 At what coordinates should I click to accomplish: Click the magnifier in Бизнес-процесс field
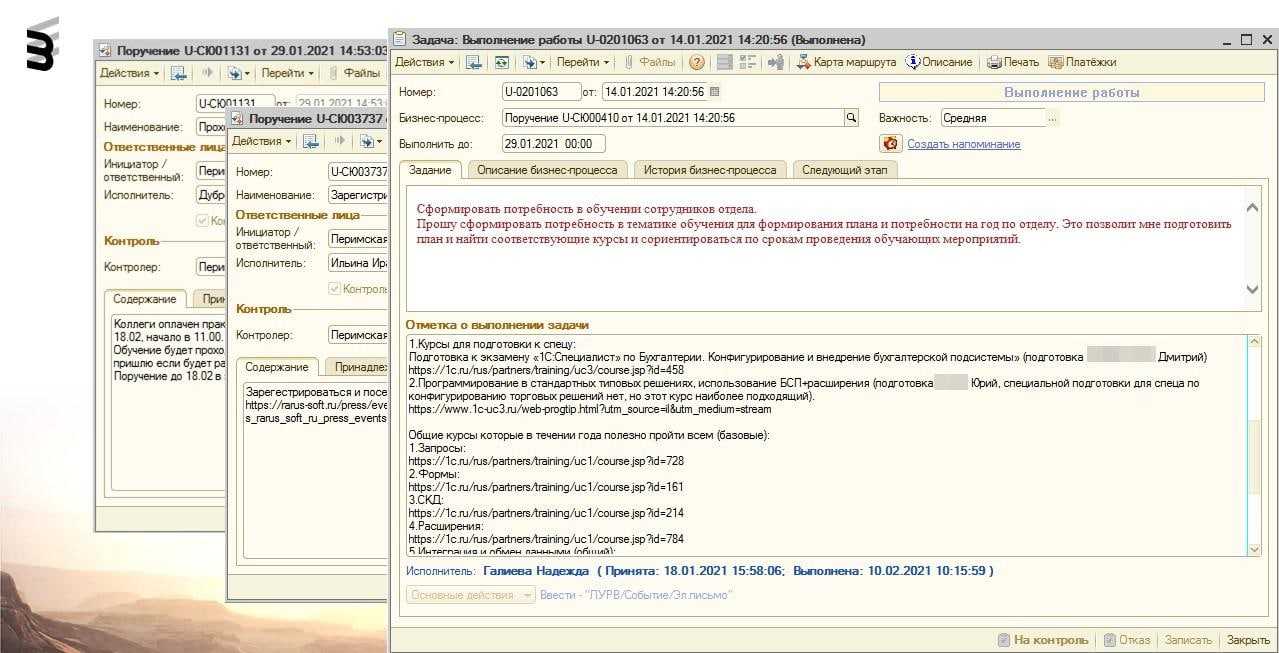(851, 118)
